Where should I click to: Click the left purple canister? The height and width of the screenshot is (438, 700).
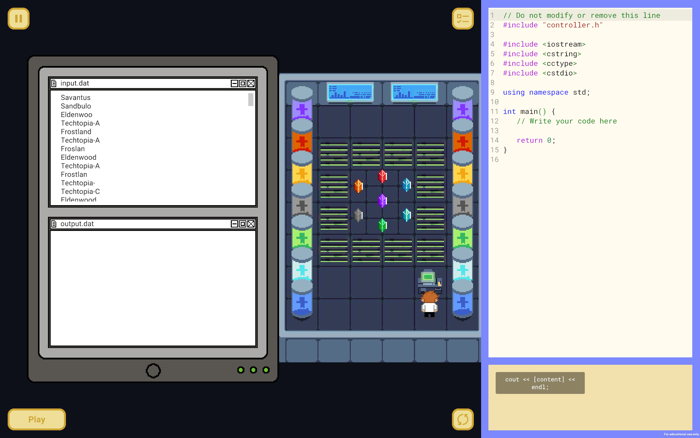click(302, 104)
